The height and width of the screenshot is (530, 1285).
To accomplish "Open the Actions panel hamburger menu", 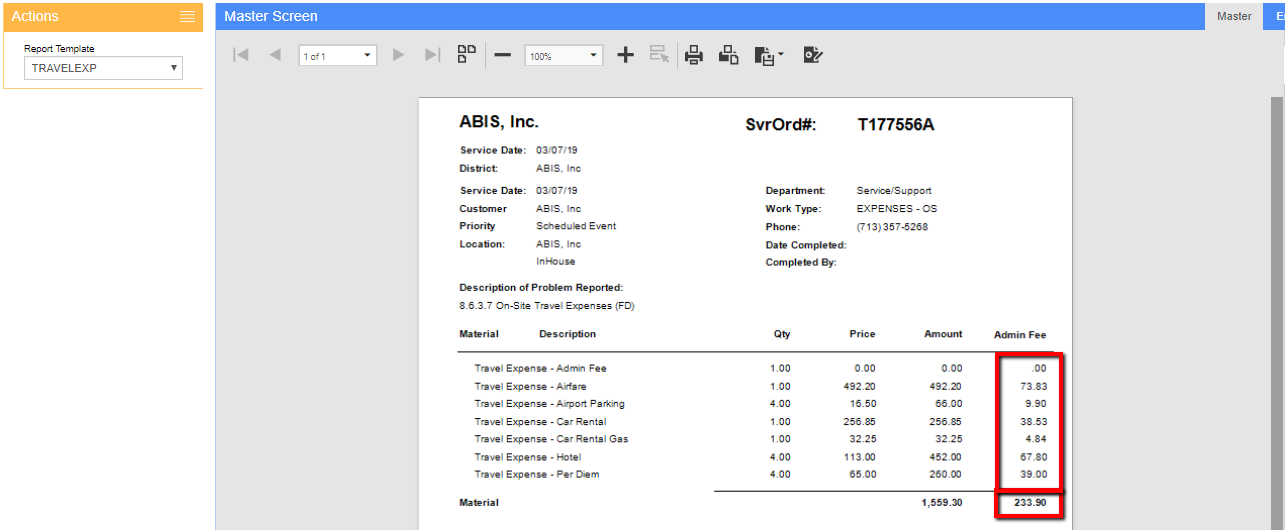I will [187, 16].
